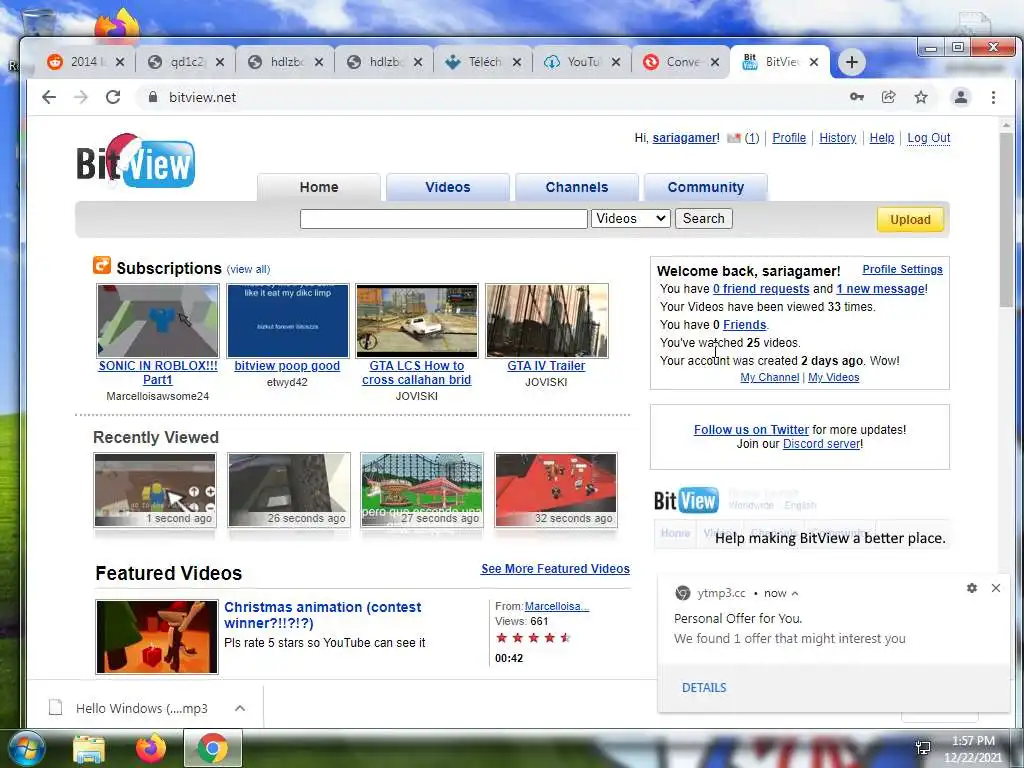1024x768 pixels.
Task: Click the network icon in system tray
Action: pyautogui.click(x=923, y=748)
